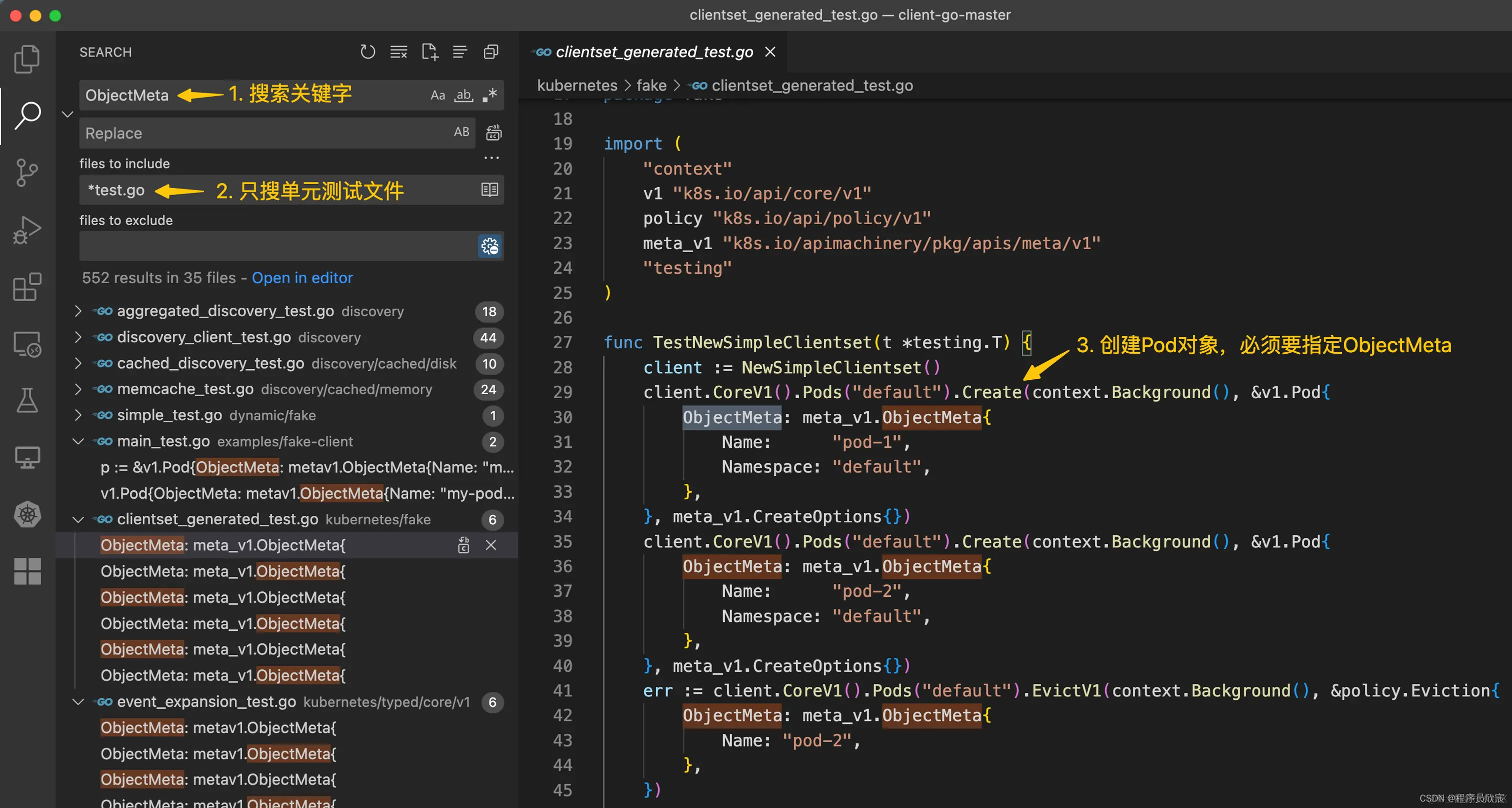The width and height of the screenshot is (1512, 808).
Task: Toggle Preserve Case in Replace field
Action: click(x=461, y=132)
